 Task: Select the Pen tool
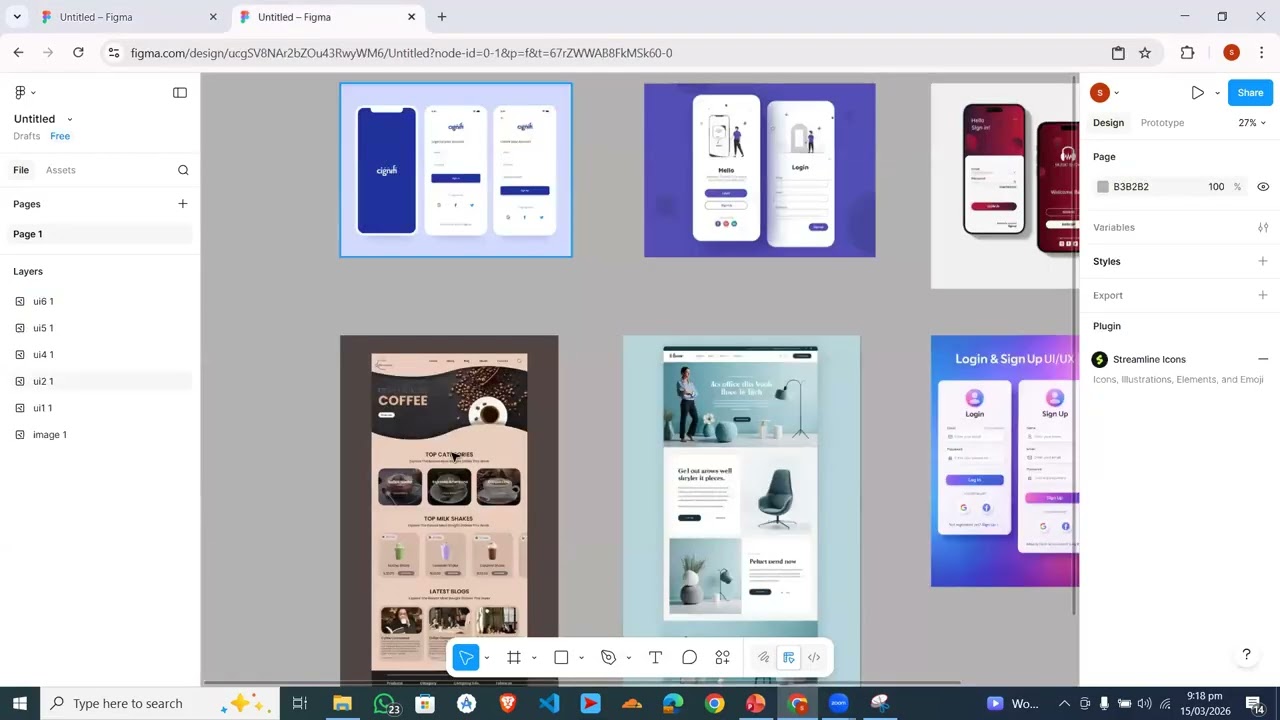tap(608, 657)
